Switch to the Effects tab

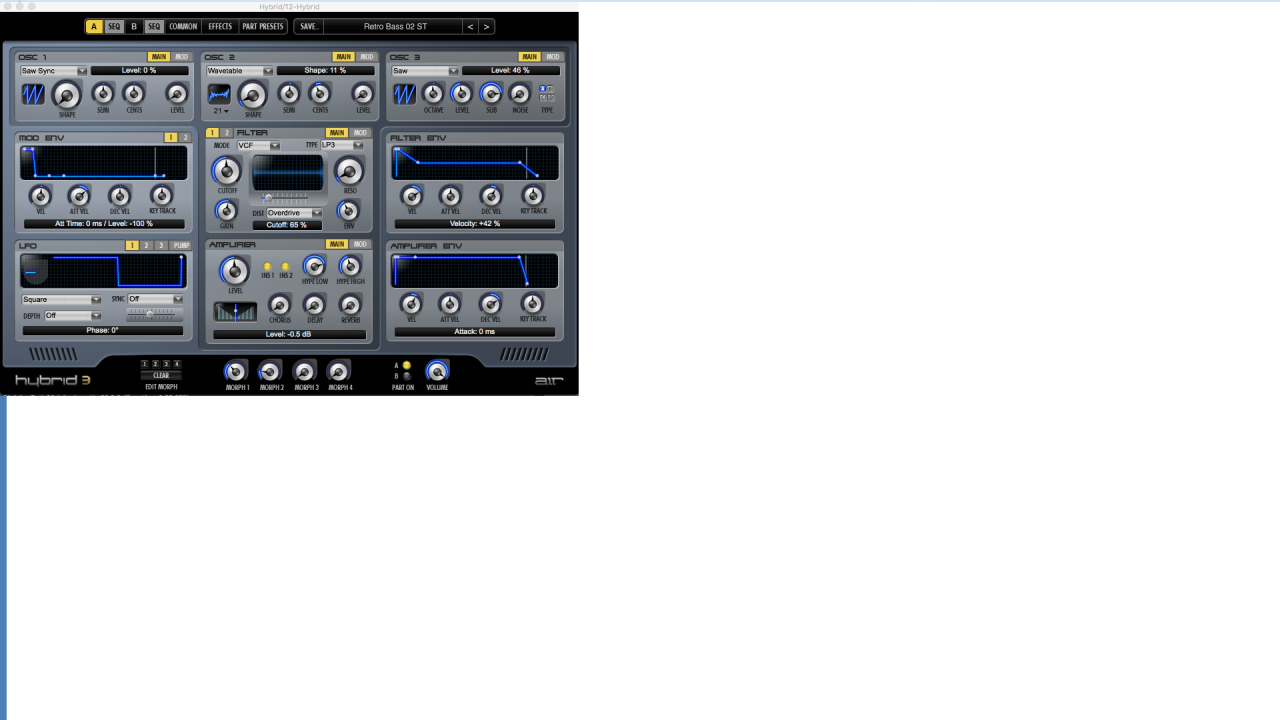point(220,26)
